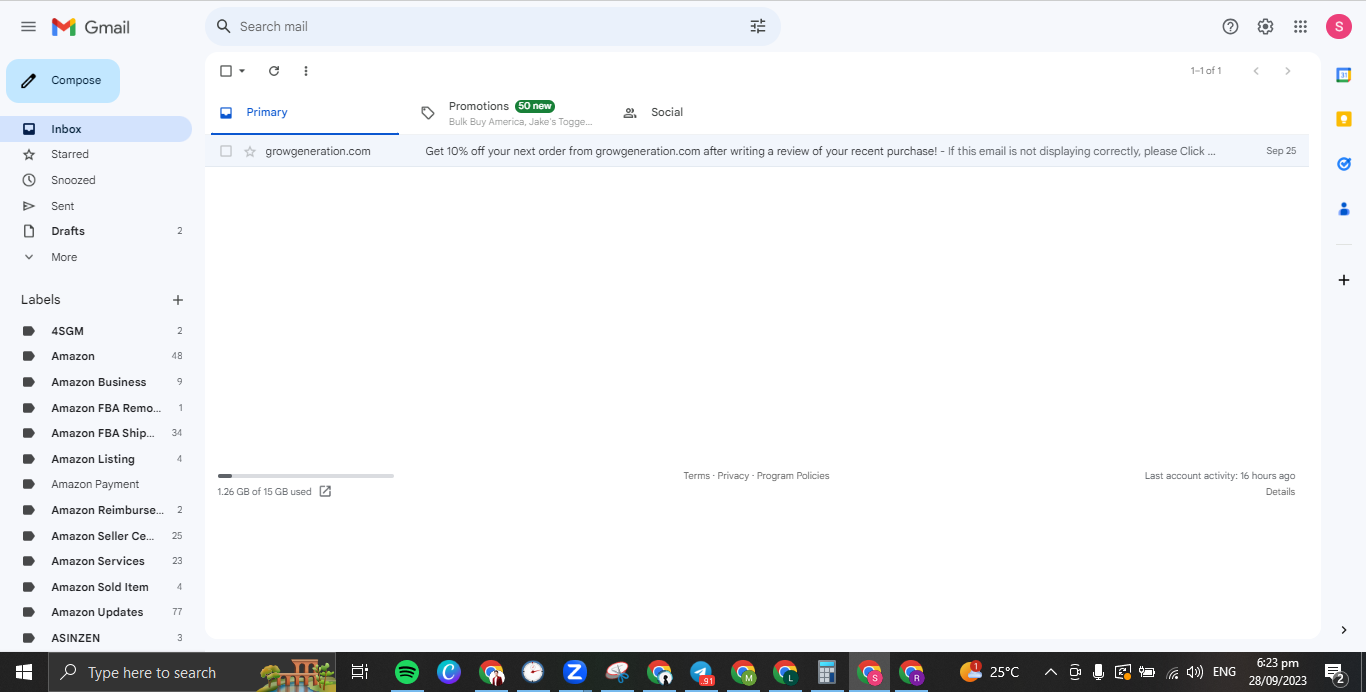Toggle the select all checkbox
This screenshot has height=692, width=1366.
point(226,71)
